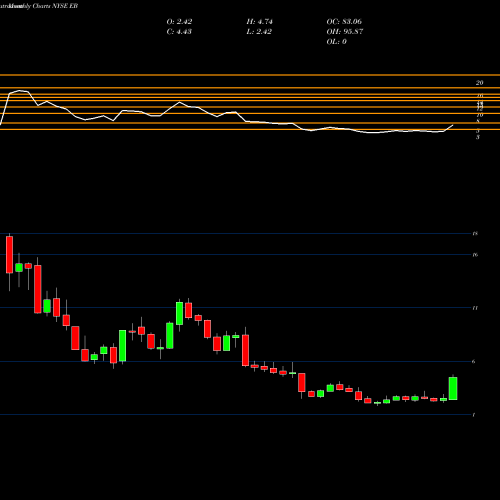Click the last tall green candlestick

point(453,388)
